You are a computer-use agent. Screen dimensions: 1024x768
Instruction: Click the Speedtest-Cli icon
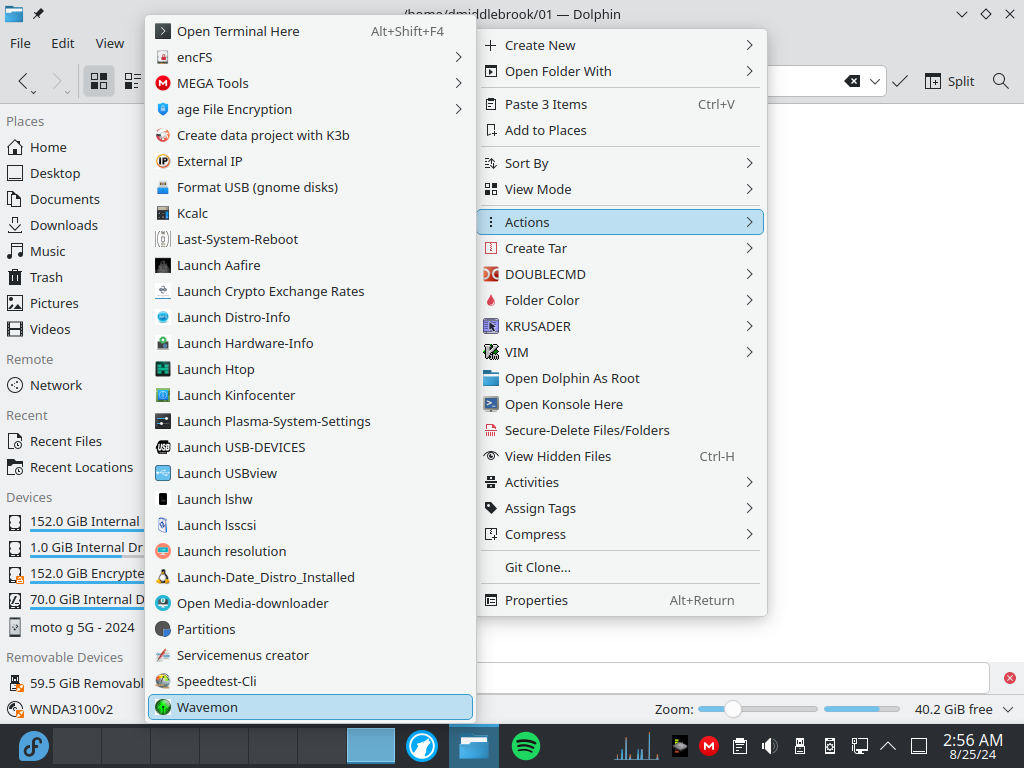(x=163, y=681)
